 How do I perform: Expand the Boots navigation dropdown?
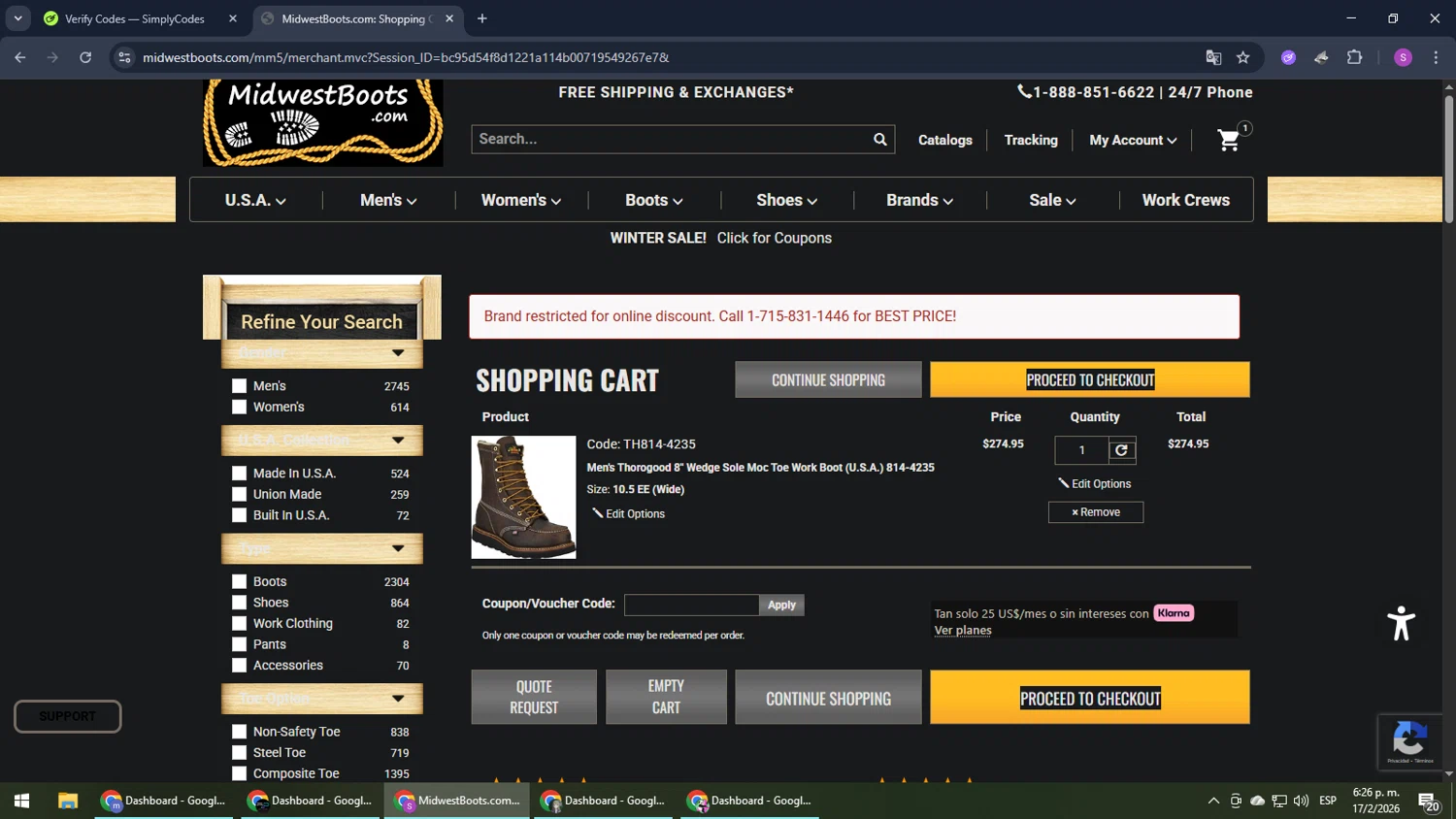tap(654, 200)
